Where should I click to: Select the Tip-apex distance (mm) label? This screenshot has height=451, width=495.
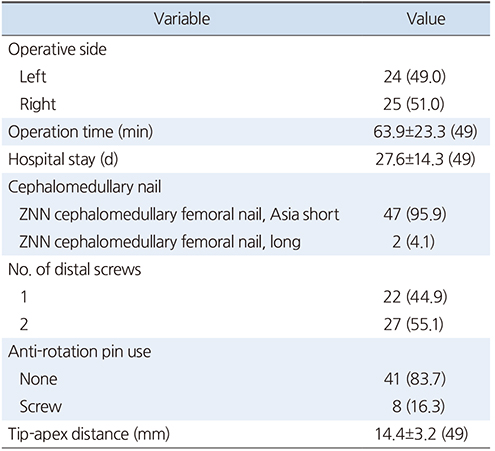(x=89, y=434)
